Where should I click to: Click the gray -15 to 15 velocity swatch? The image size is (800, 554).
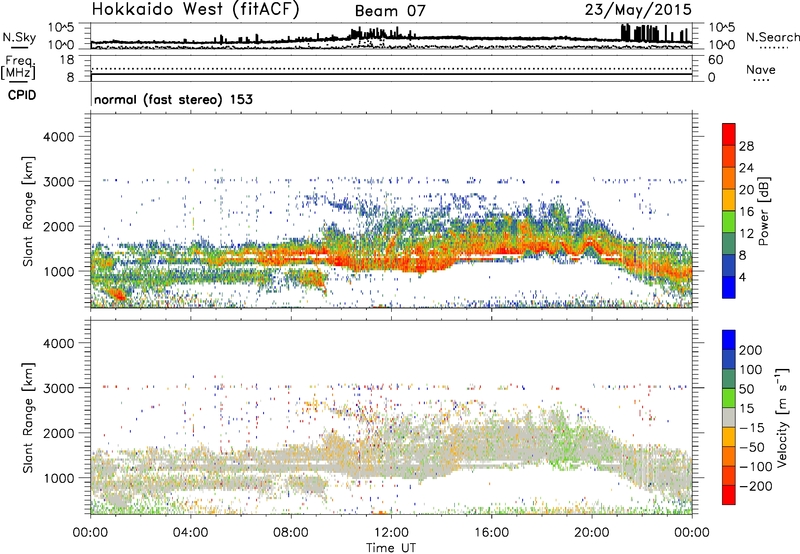coord(729,417)
